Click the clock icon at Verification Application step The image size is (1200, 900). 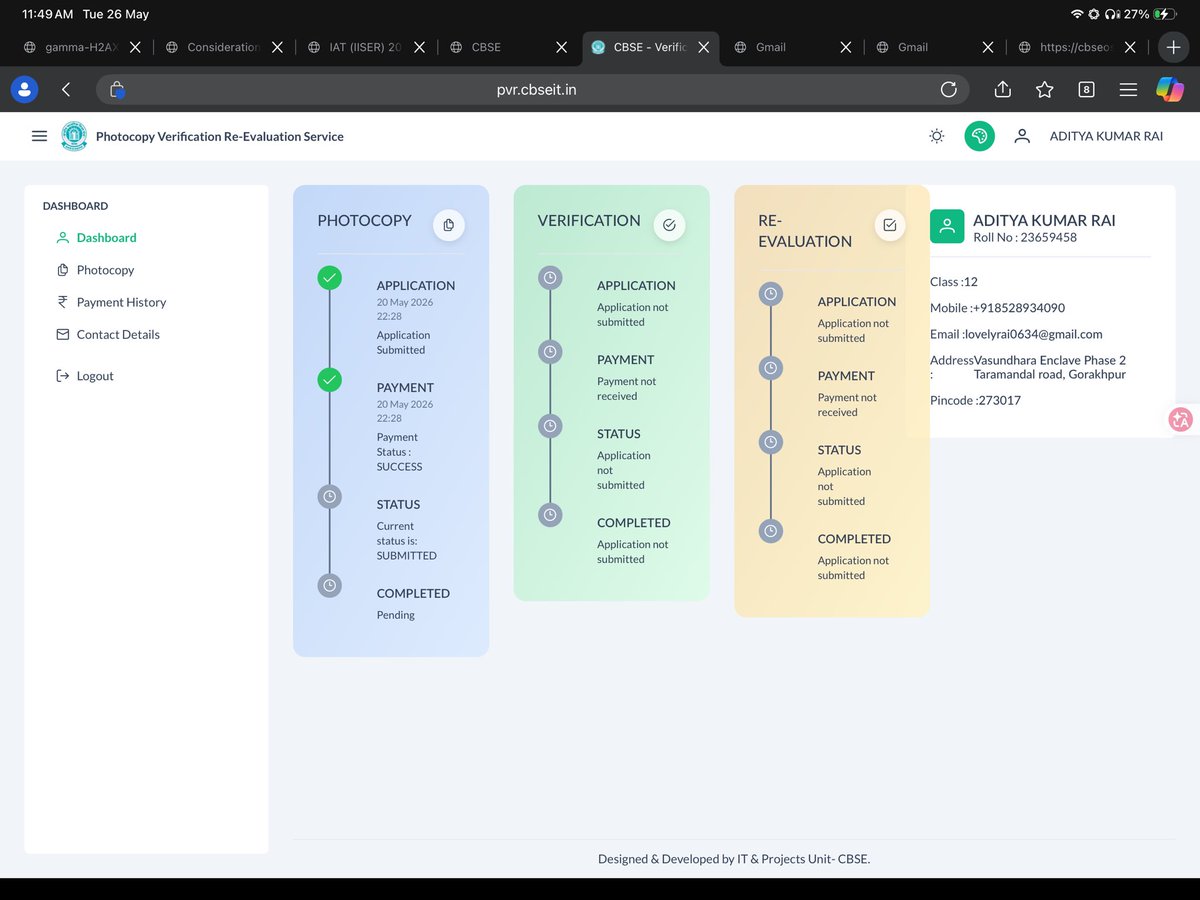550,278
